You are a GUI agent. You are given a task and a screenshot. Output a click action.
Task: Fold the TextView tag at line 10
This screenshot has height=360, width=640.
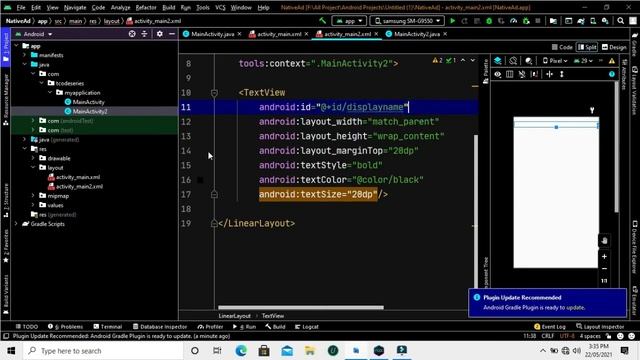(x=214, y=93)
